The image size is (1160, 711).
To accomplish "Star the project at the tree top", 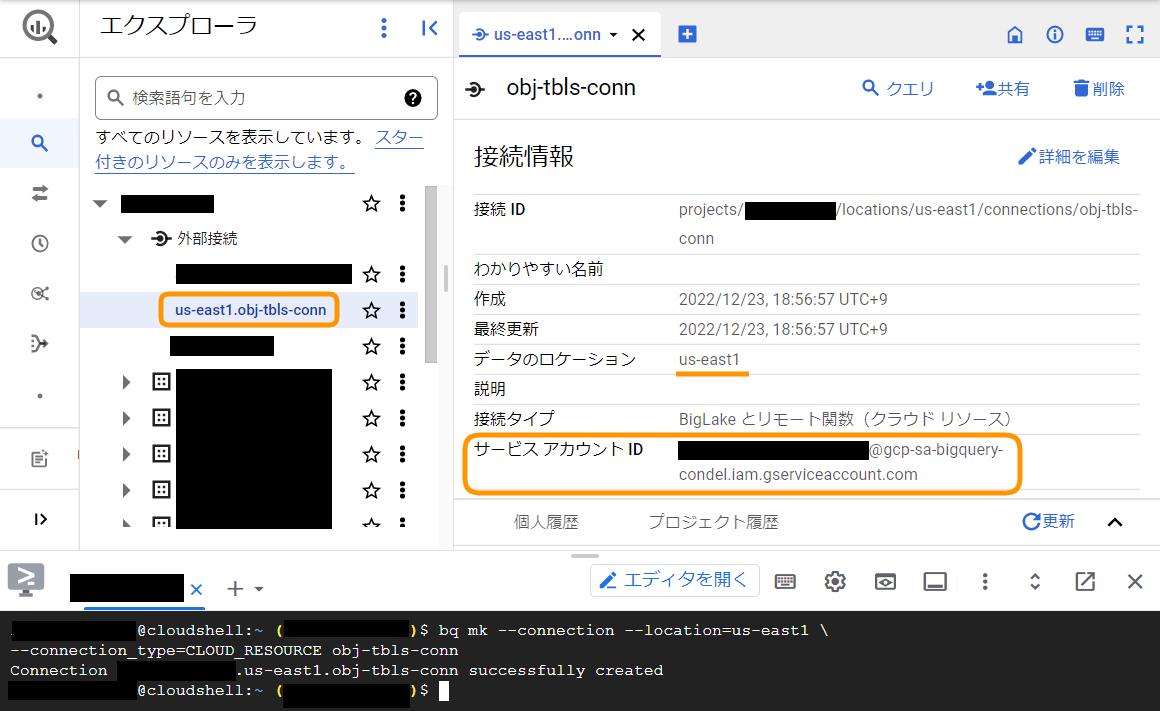I will click(371, 203).
